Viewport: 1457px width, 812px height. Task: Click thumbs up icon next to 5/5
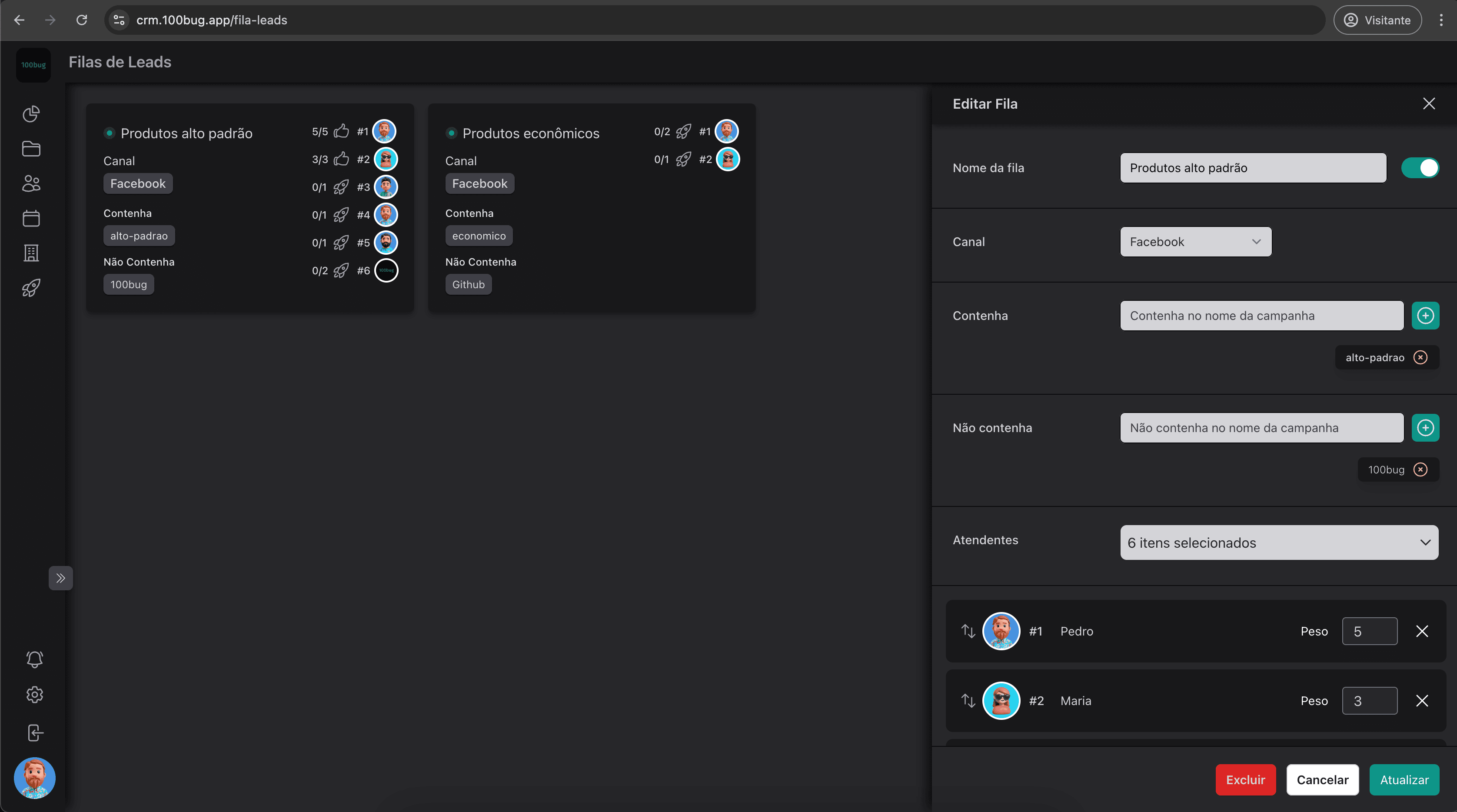pyautogui.click(x=341, y=131)
